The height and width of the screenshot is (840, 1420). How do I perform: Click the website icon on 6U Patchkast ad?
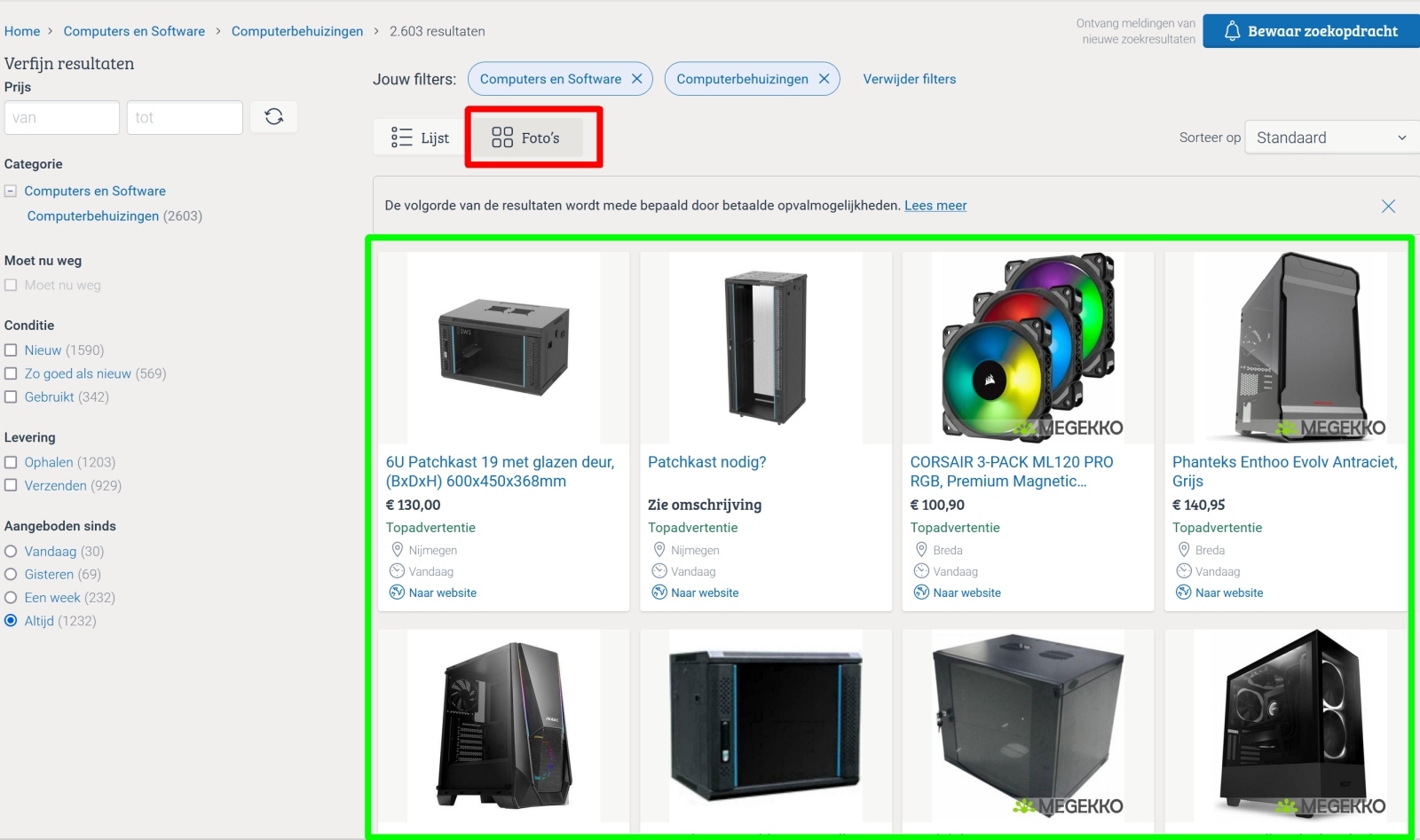[x=397, y=593]
